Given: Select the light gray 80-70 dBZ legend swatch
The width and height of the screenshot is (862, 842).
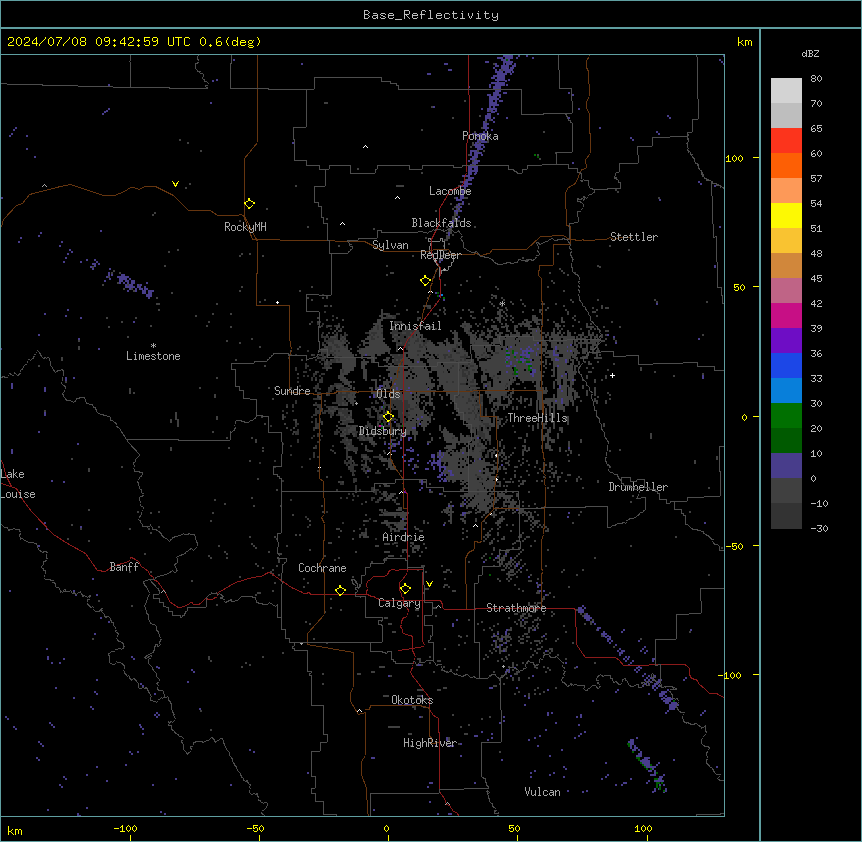Looking at the screenshot, I should [x=786, y=91].
